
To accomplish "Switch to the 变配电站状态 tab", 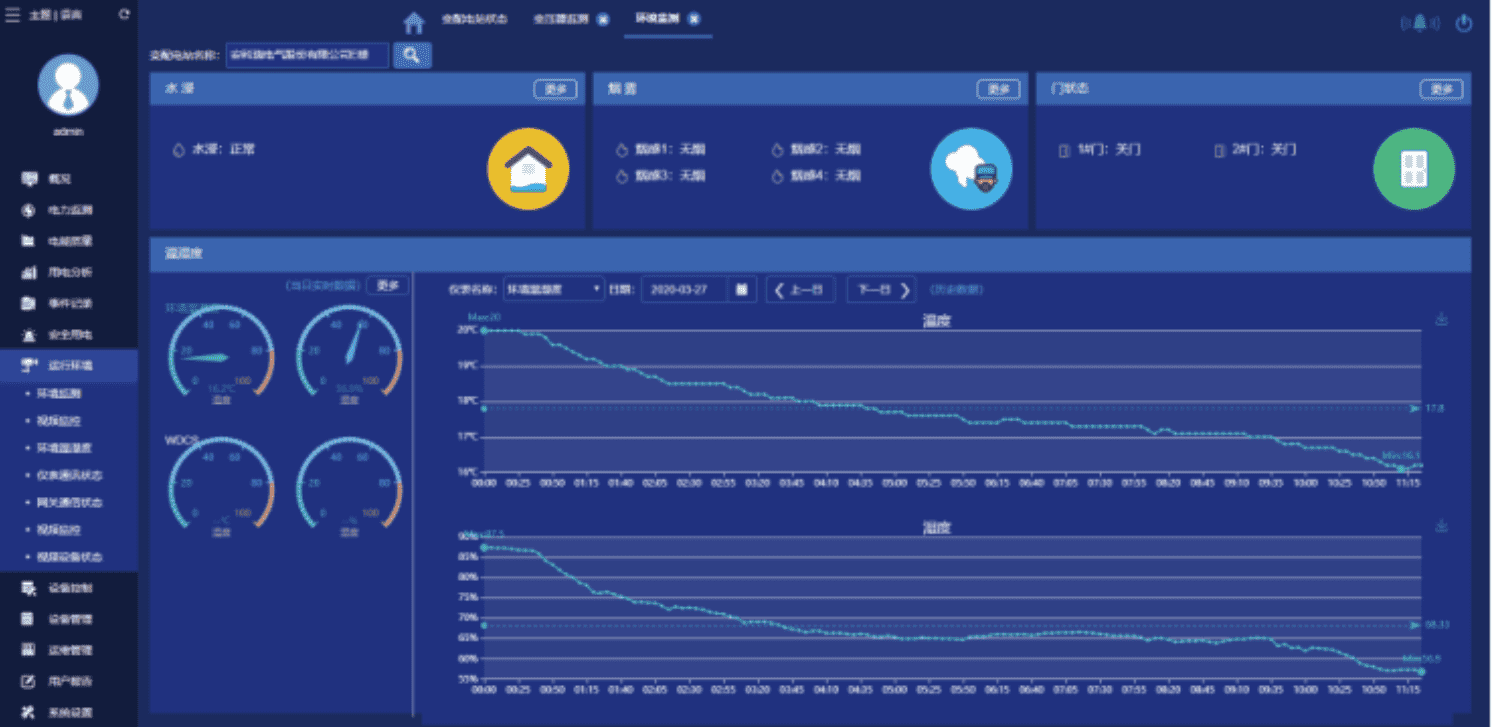I will (x=474, y=19).
